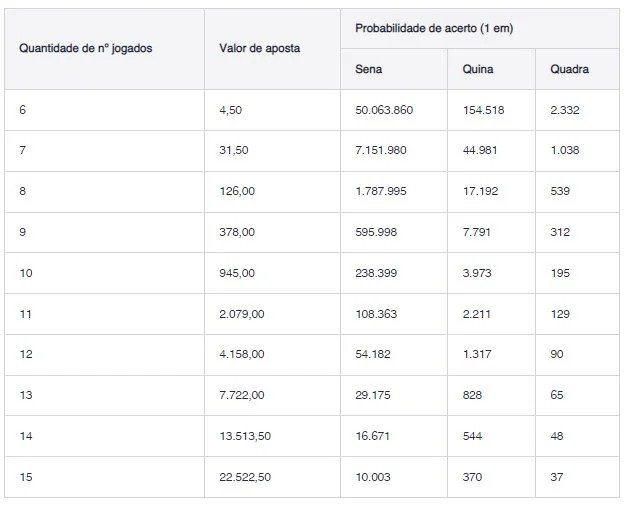Select the "Quina" sub-header cell

(x=478, y=70)
